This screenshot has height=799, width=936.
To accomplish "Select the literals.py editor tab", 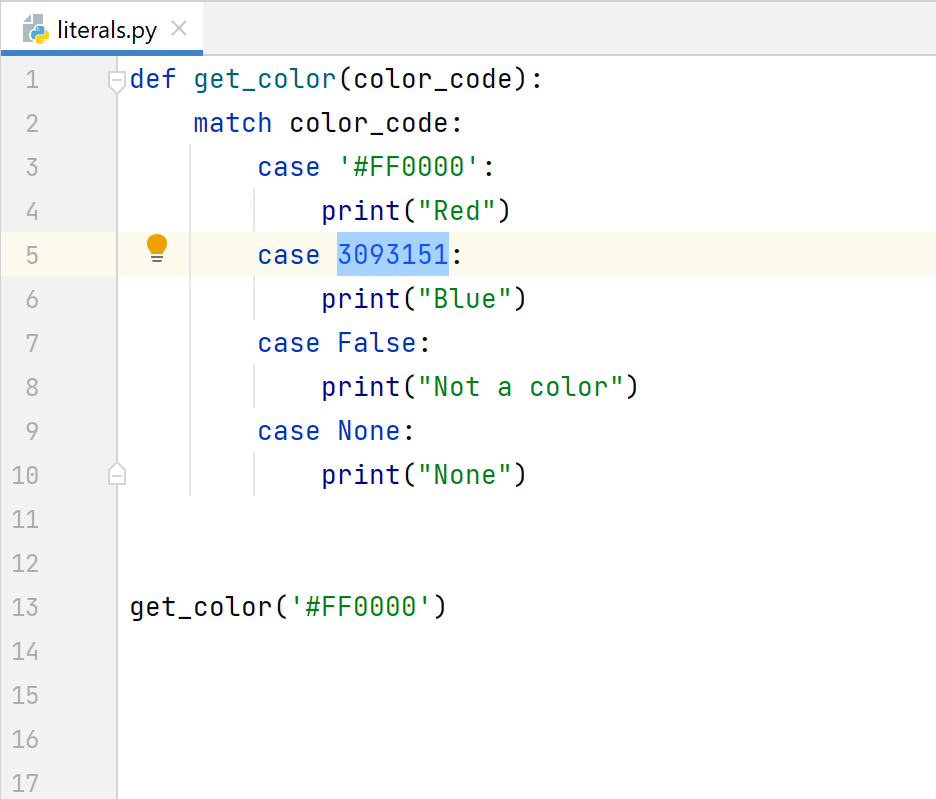I will click(x=100, y=29).
